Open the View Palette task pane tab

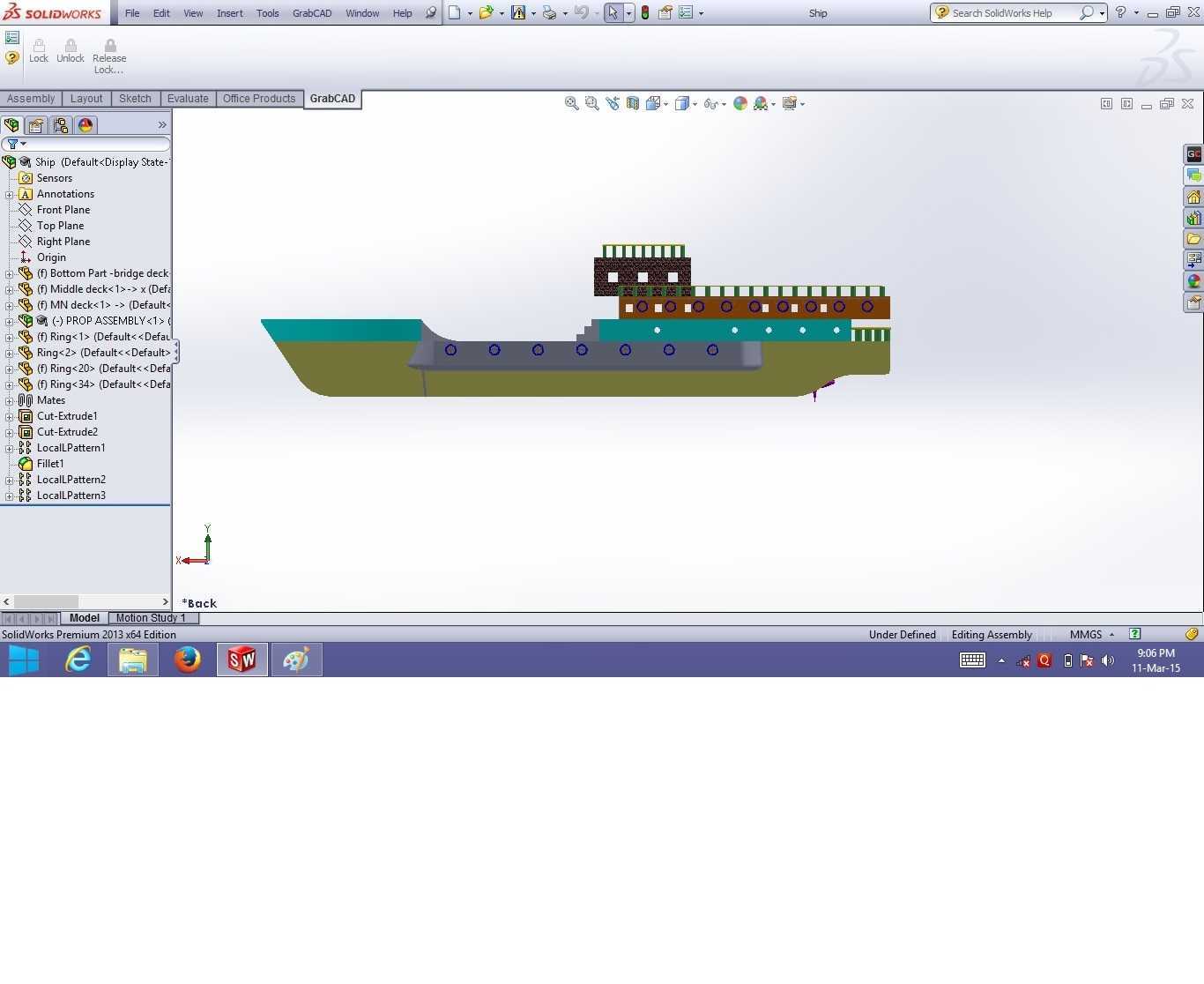coord(1193,260)
